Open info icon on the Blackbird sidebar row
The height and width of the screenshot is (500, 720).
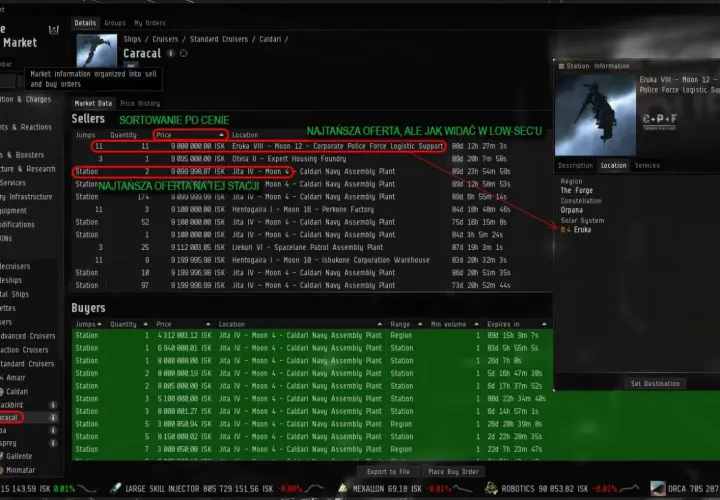(x=53, y=405)
